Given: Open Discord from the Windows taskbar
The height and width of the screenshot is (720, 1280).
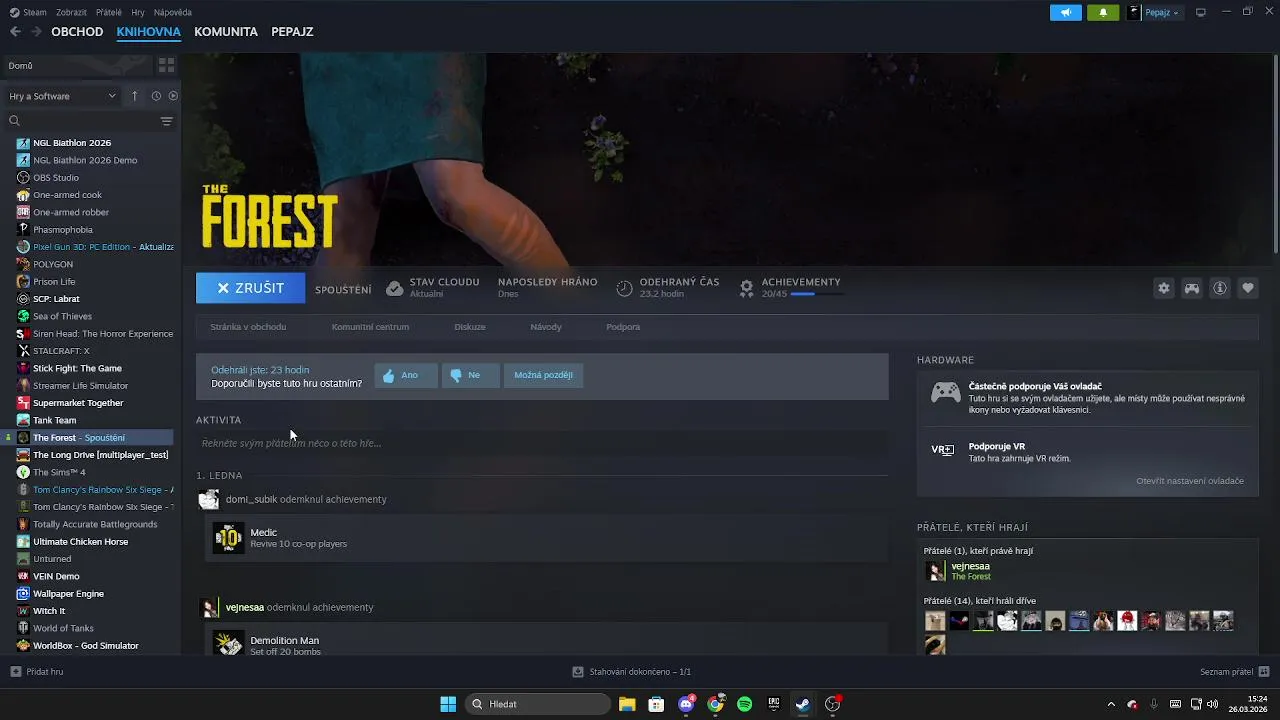Looking at the screenshot, I should pos(686,704).
